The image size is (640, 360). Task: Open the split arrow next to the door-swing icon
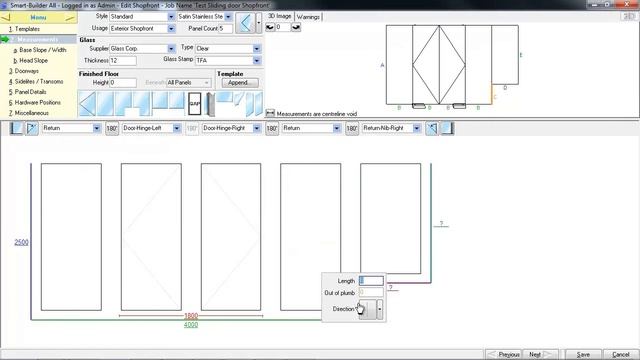[259, 22]
